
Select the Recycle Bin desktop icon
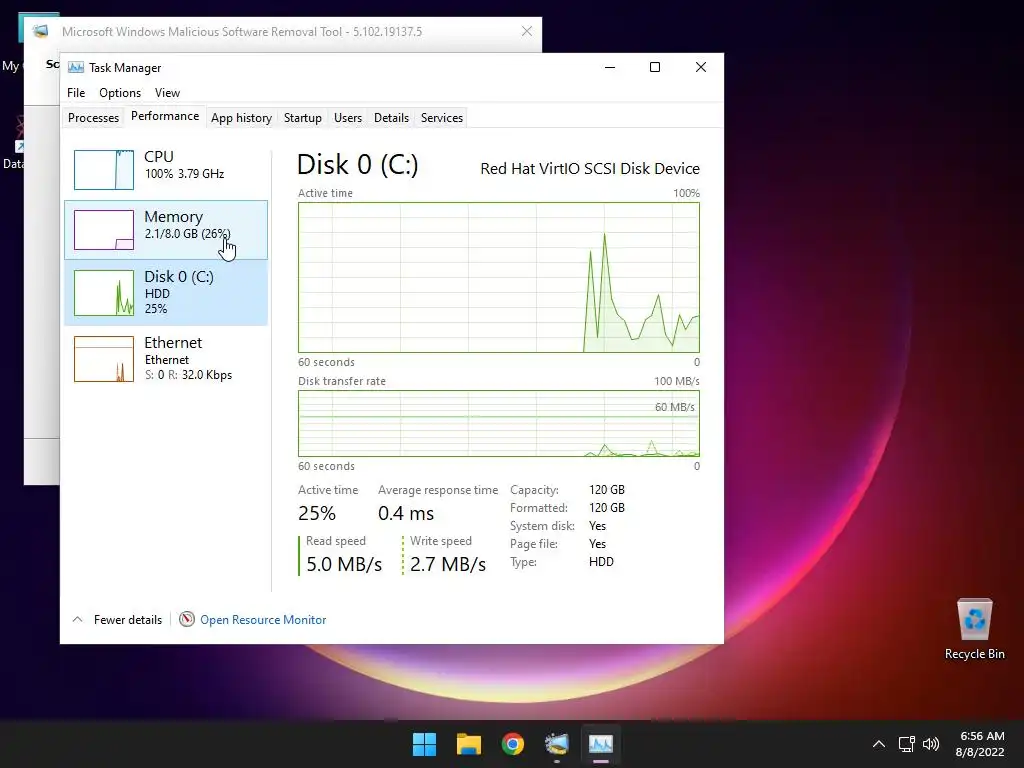click(x=974, y=629)
